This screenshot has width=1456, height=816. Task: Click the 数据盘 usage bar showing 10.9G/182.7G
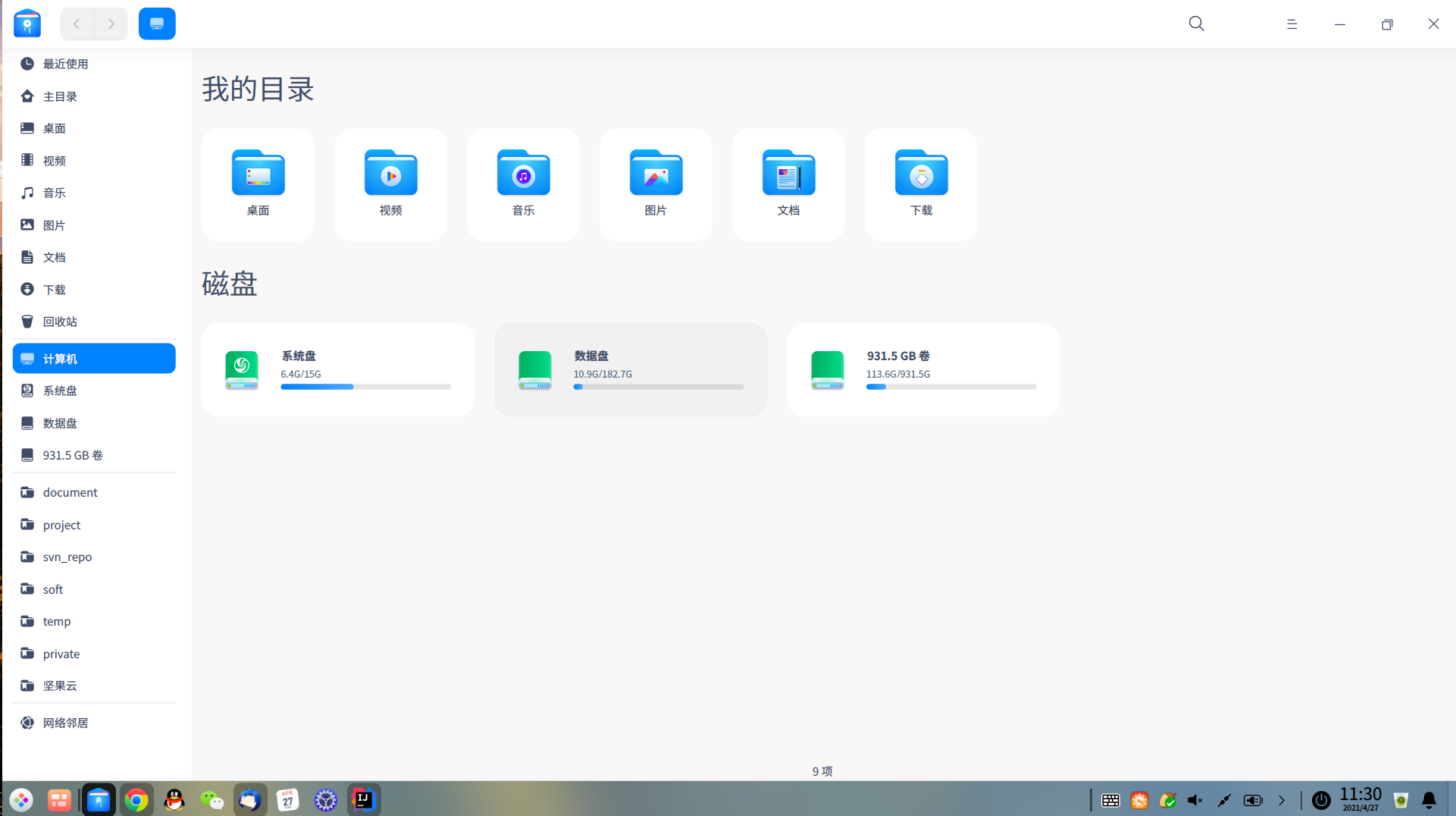coord(659,387)
